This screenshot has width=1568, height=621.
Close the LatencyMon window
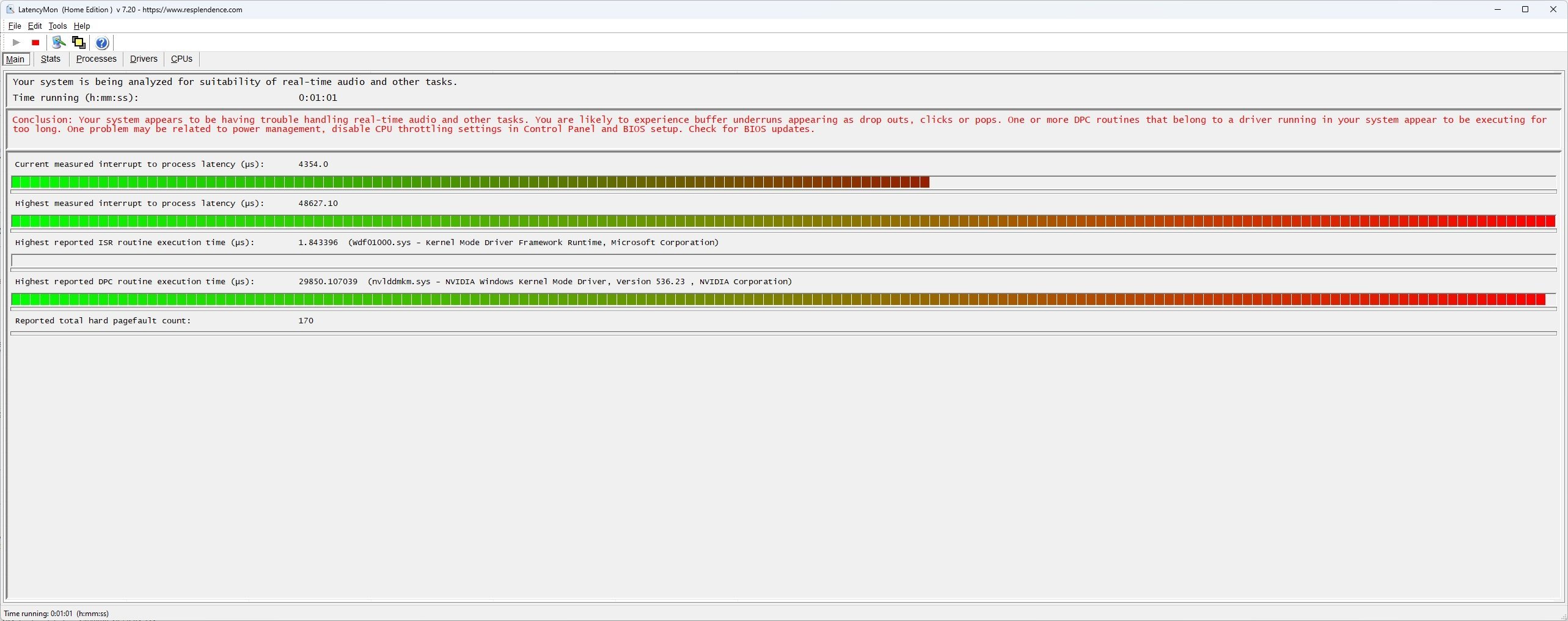tap(1553, 9)
